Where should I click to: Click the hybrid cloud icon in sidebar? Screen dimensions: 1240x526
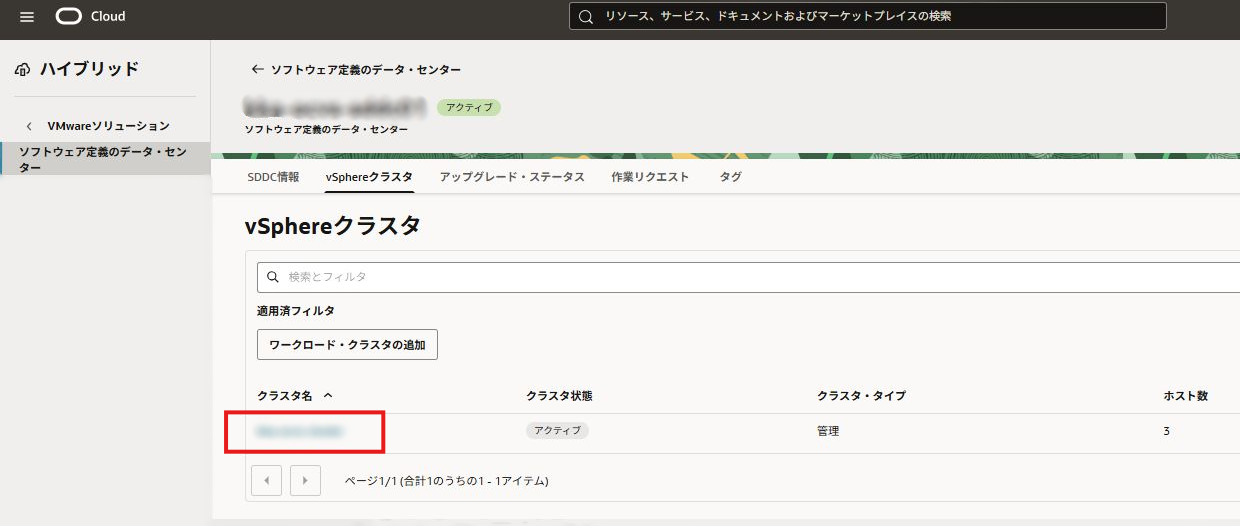point(23,69)
